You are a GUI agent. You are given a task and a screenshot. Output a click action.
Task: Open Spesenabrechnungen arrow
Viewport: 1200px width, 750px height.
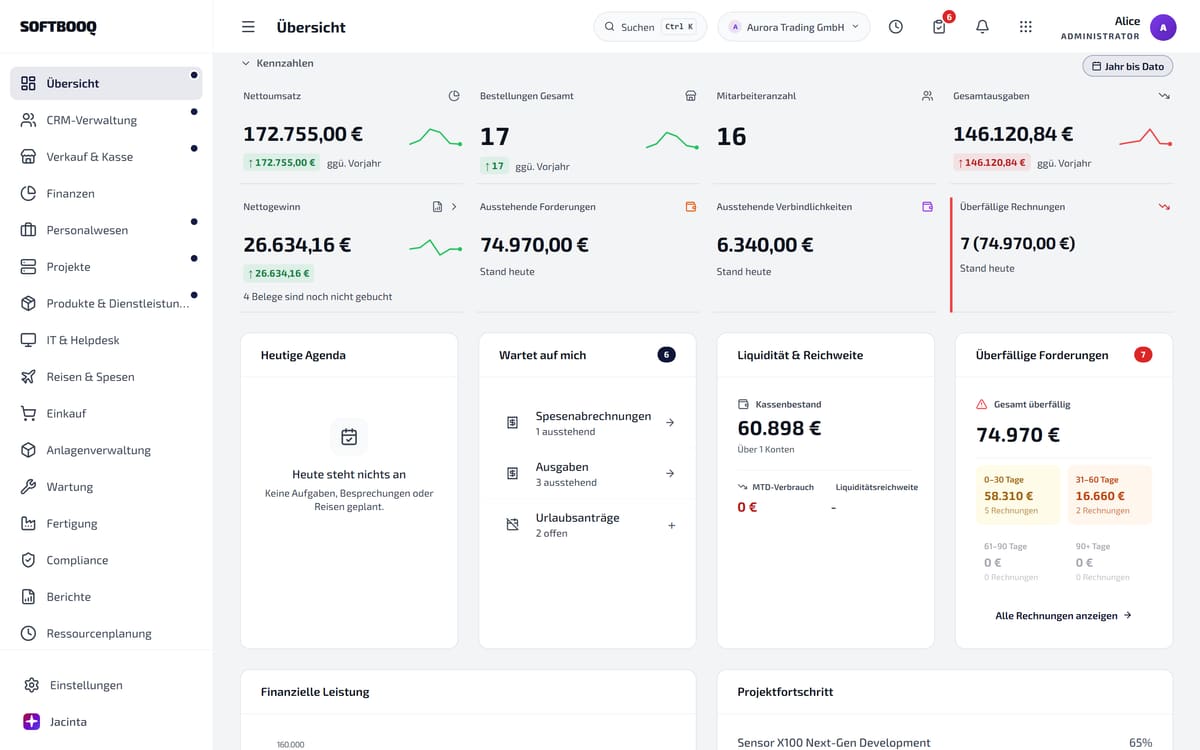pos(670,423)
